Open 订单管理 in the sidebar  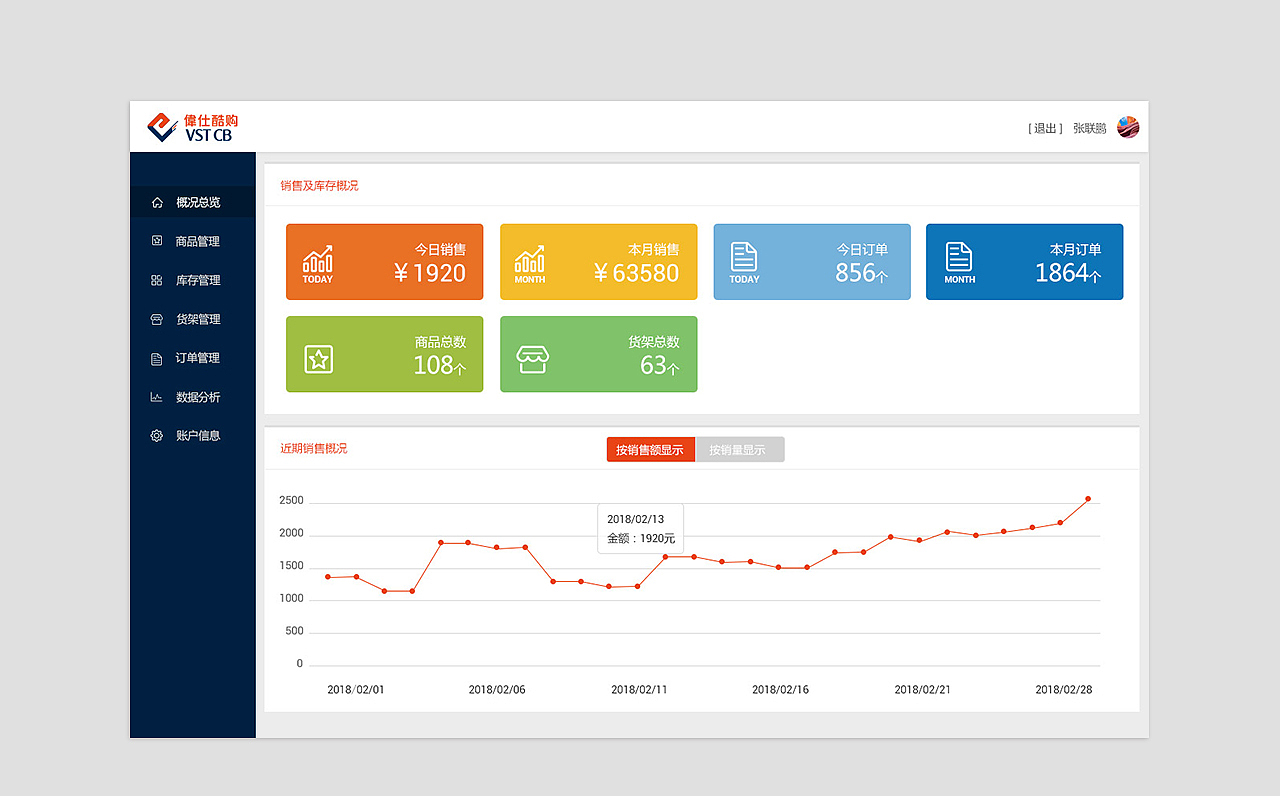click(x=193, y=358)
